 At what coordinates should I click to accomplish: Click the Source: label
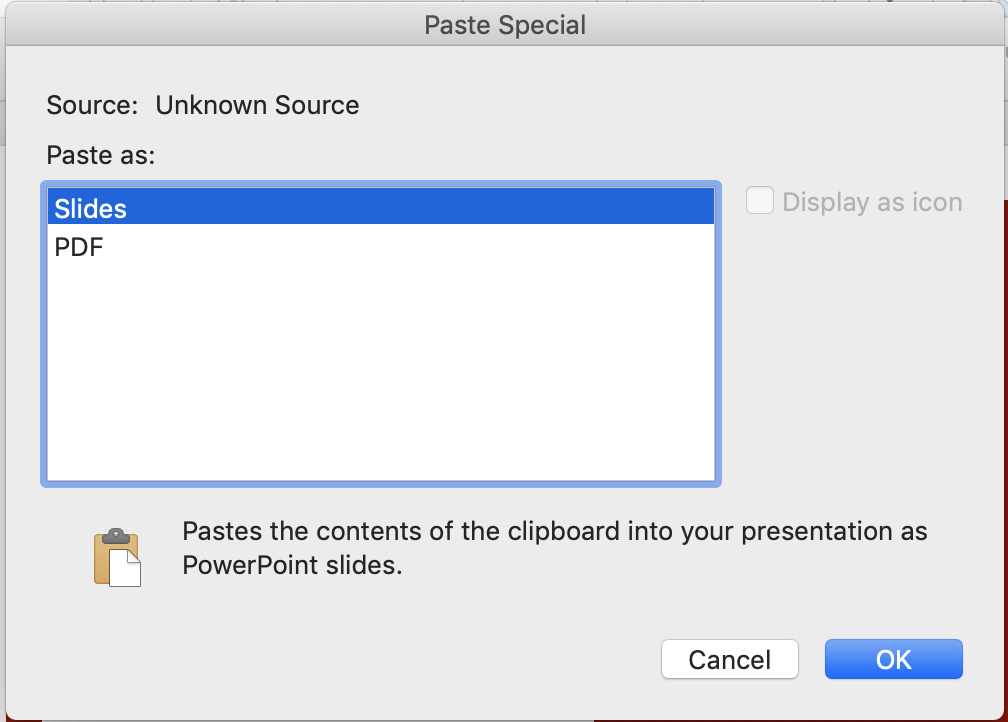92,105
